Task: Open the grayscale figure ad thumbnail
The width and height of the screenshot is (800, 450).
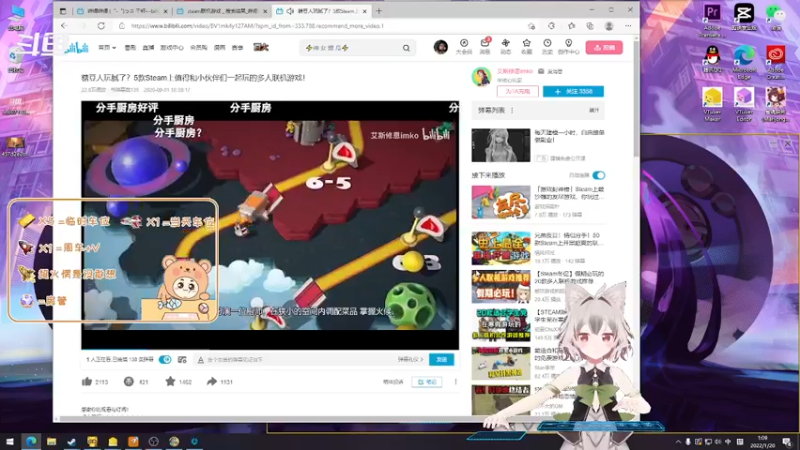Action: click(501, 145)
